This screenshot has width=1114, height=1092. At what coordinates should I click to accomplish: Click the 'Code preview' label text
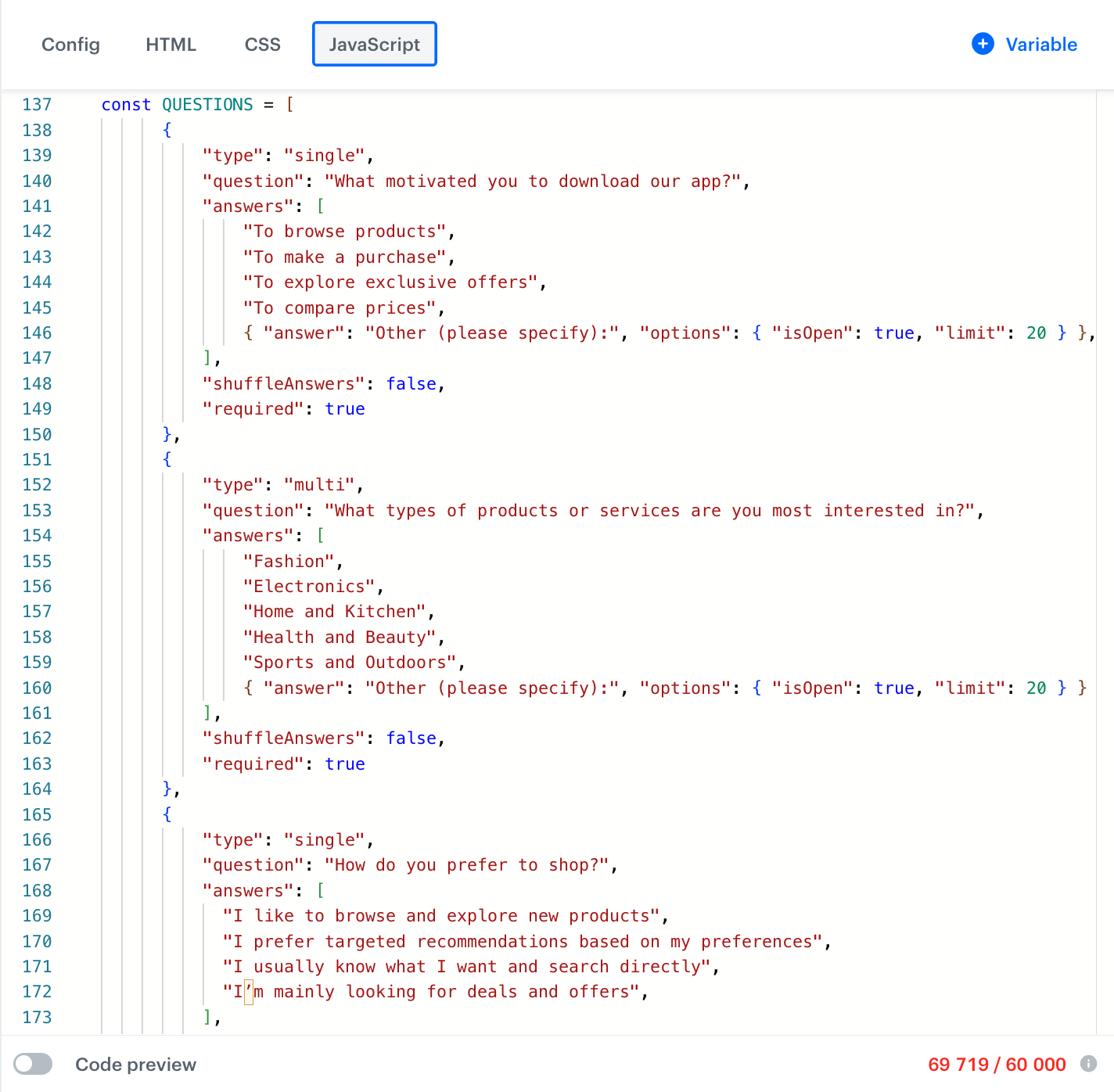click(x=135, y=1064)
